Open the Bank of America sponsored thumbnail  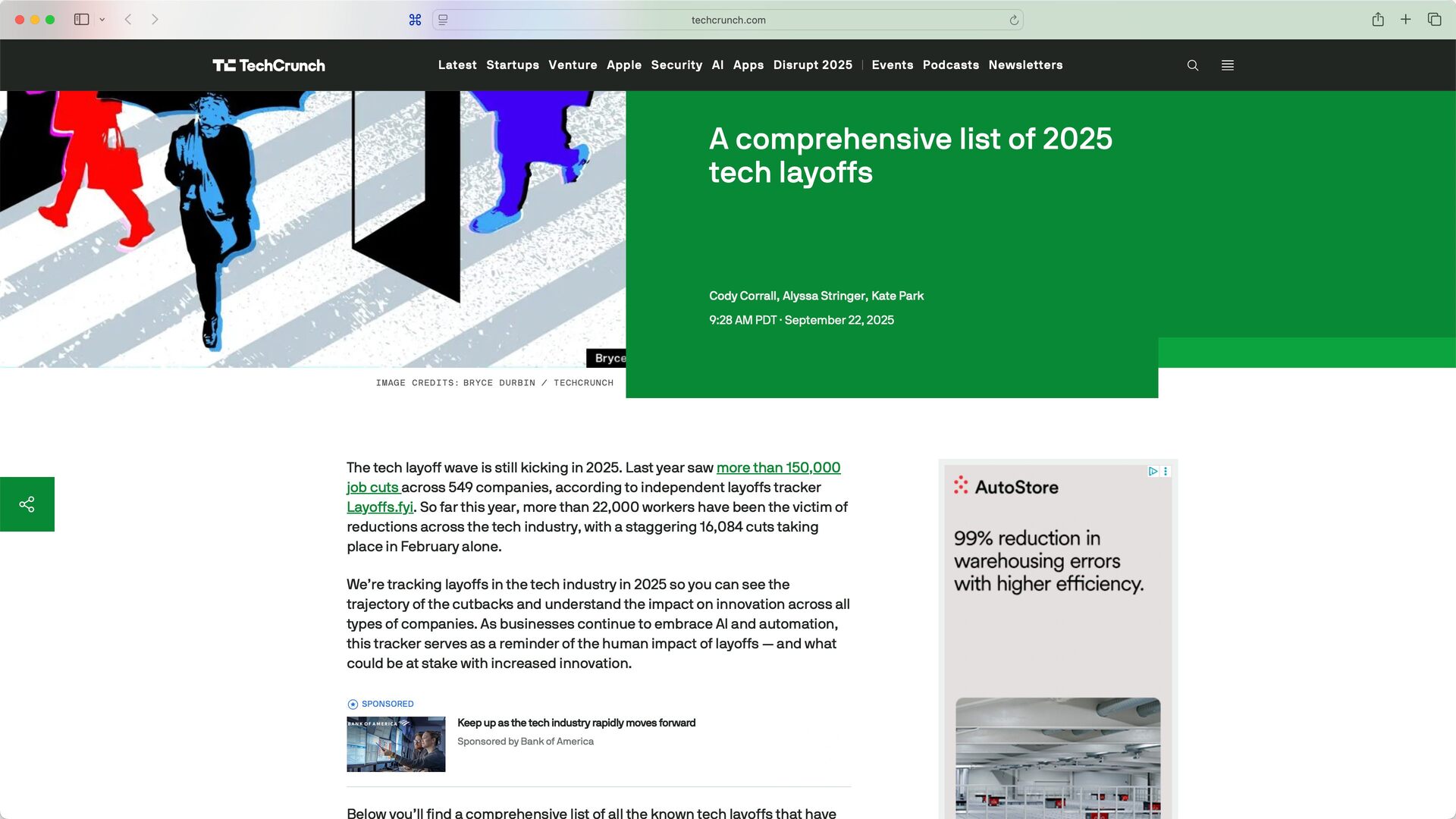(396, 745)
